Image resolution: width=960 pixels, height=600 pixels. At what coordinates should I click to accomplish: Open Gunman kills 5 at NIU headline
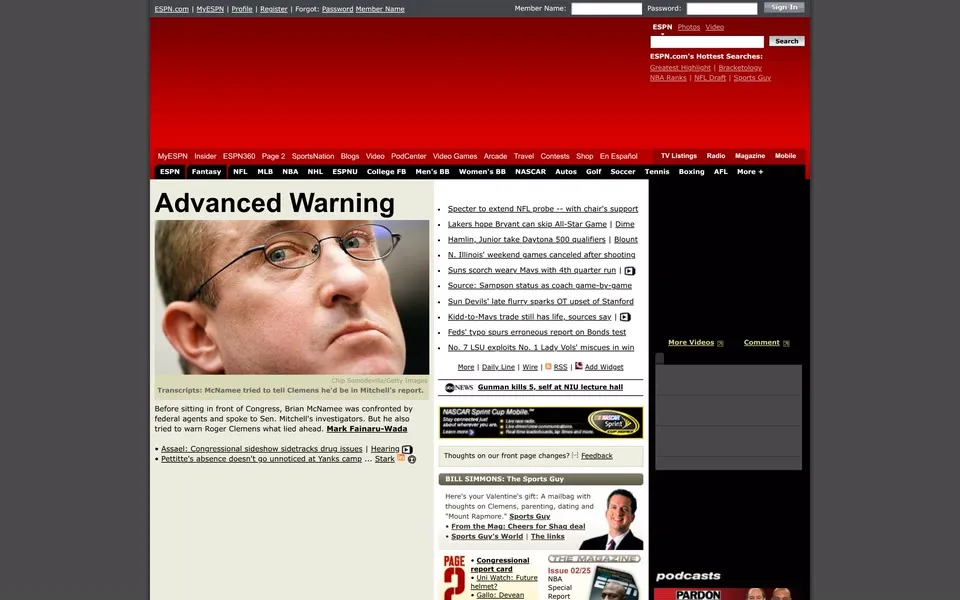550,387
